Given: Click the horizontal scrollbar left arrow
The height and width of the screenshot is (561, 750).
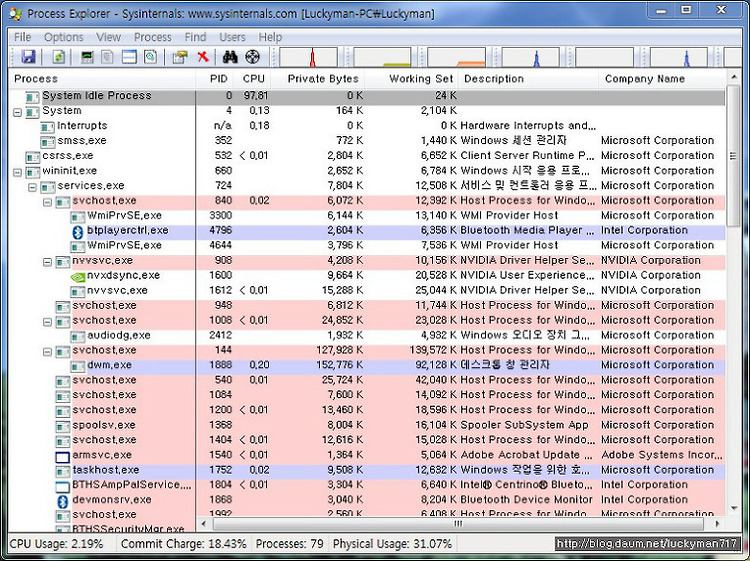Looking at the screenshot, I should coord(204,524).
